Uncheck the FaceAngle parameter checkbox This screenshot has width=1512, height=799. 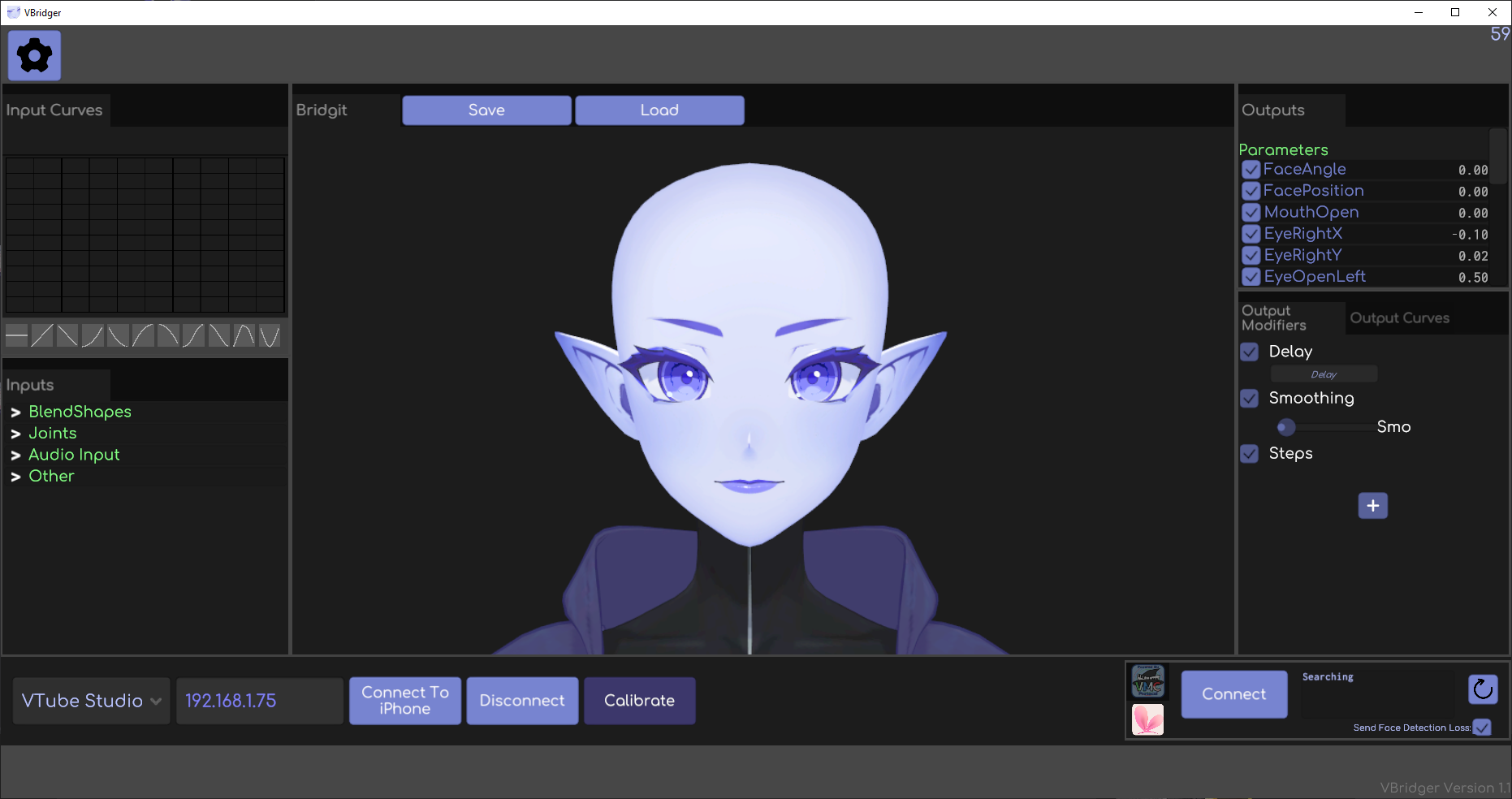click(x=1251, y=170)
